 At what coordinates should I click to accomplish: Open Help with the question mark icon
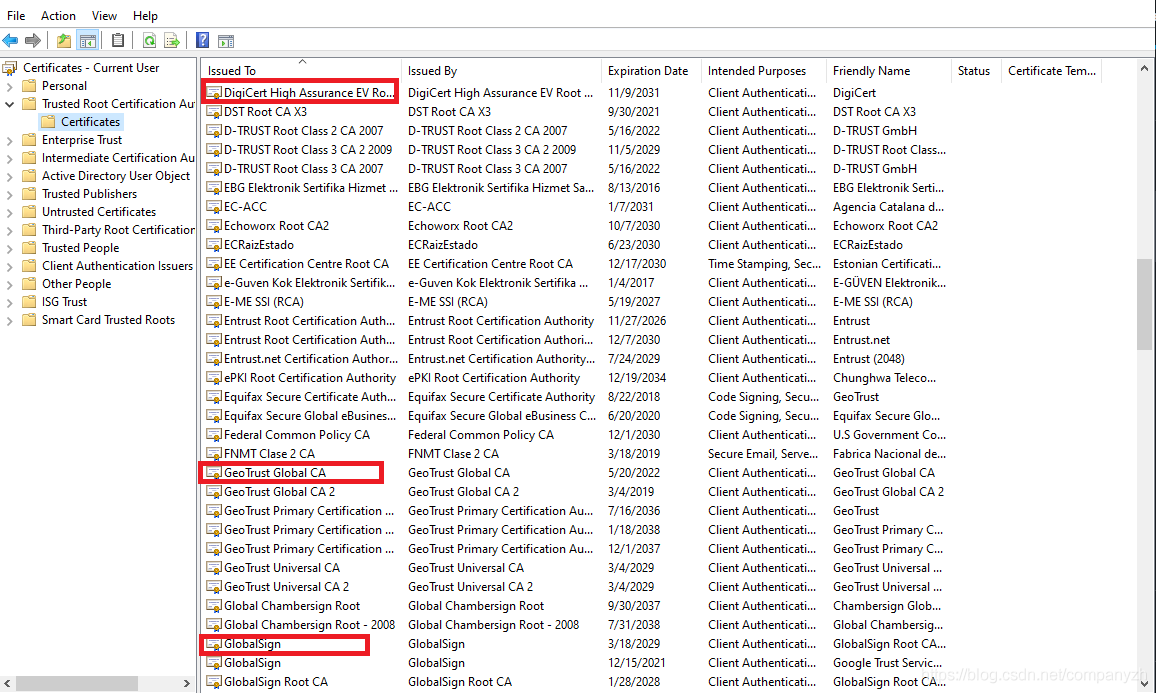(202, 41)
